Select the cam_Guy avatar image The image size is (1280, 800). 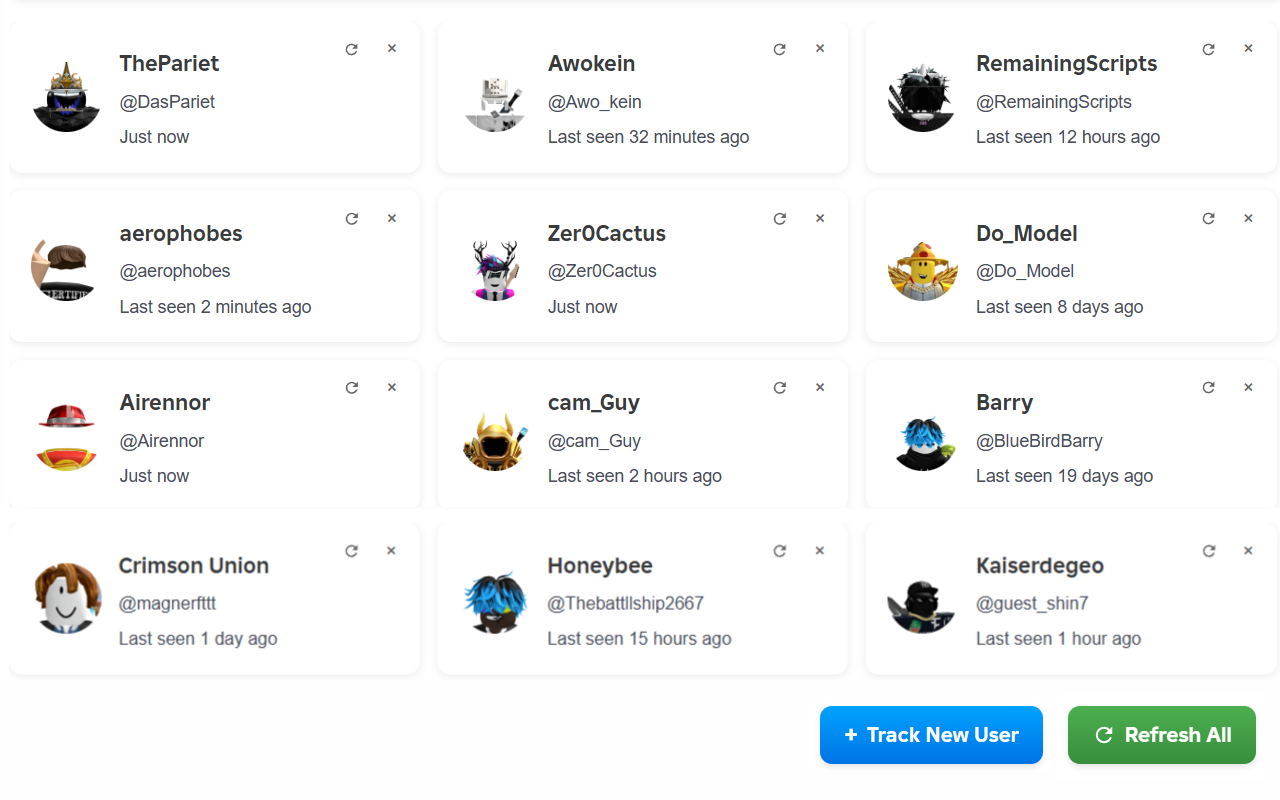click(495, 438)
